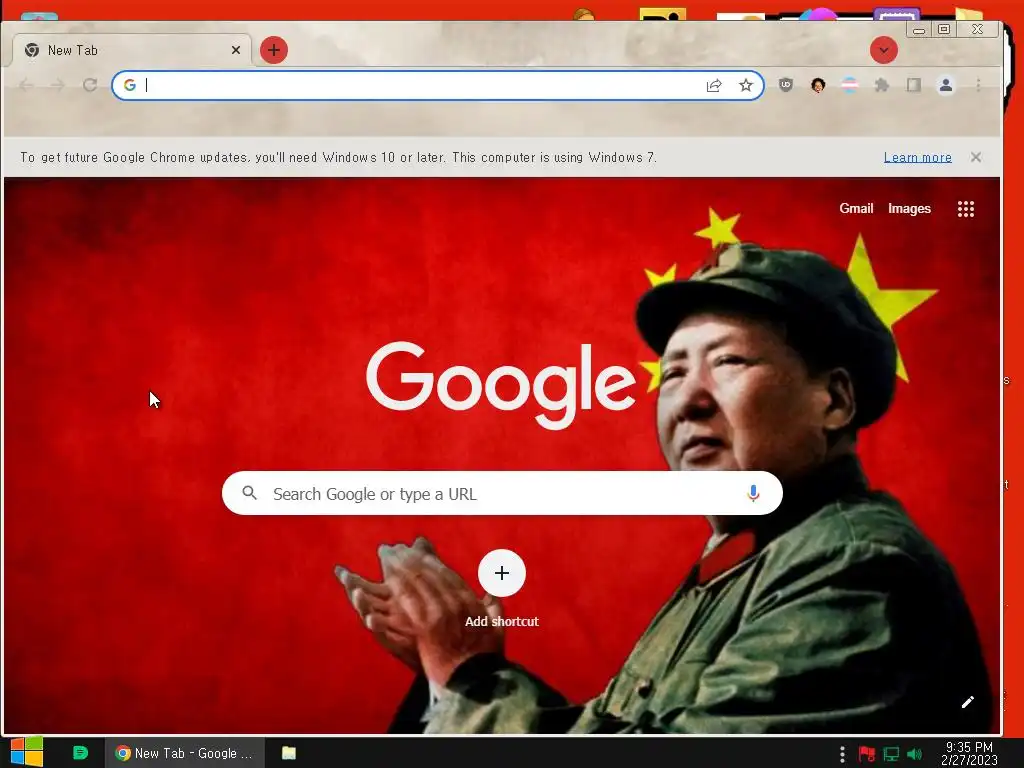Open Google Images link
Viewport: 1024px width, 768px height.
click(x=909, y=208)
